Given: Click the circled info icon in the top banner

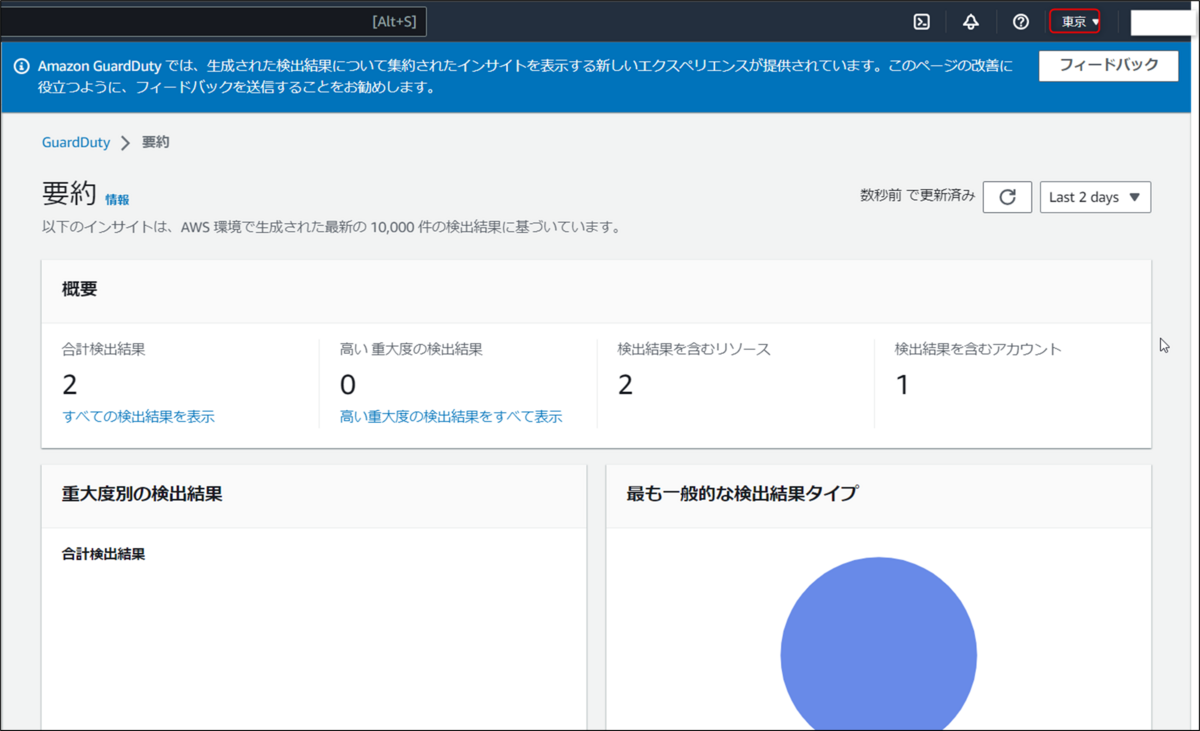Looking at the screenshot, I should (x=21, y=65).
